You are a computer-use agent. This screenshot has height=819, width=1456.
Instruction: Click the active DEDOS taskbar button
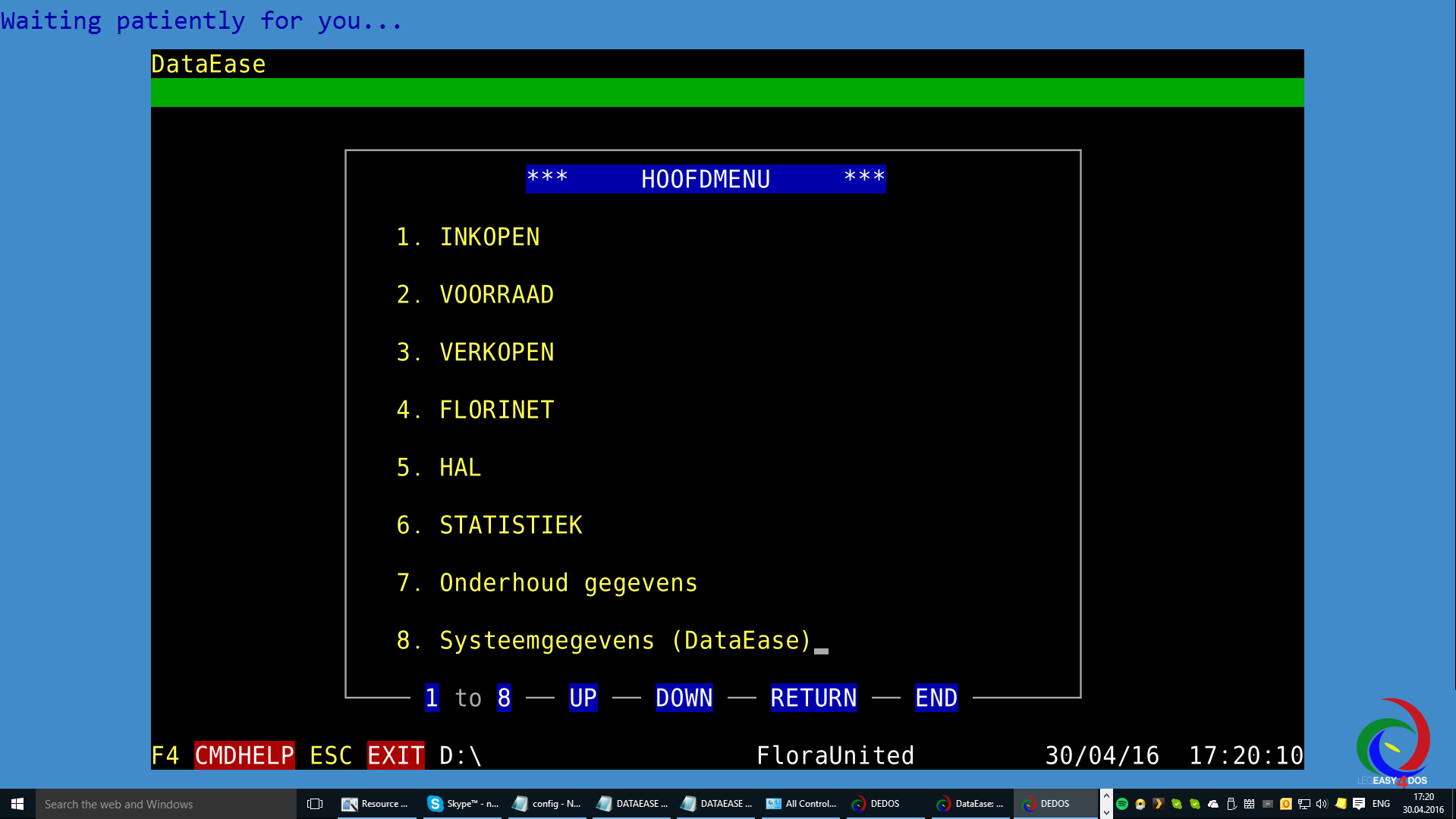(x=1055, y=804)
